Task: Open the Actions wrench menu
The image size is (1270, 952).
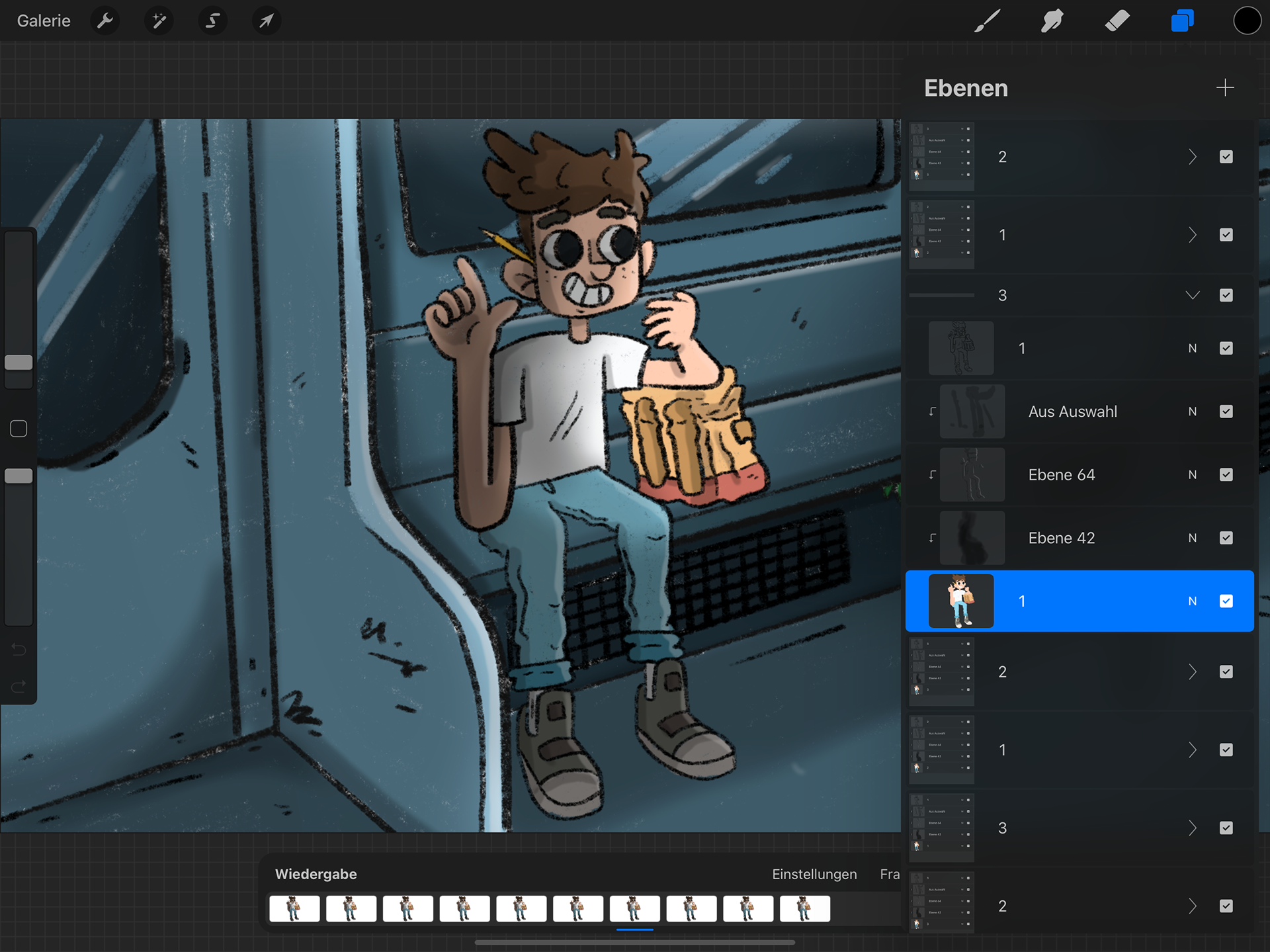Action: (105, 21)
